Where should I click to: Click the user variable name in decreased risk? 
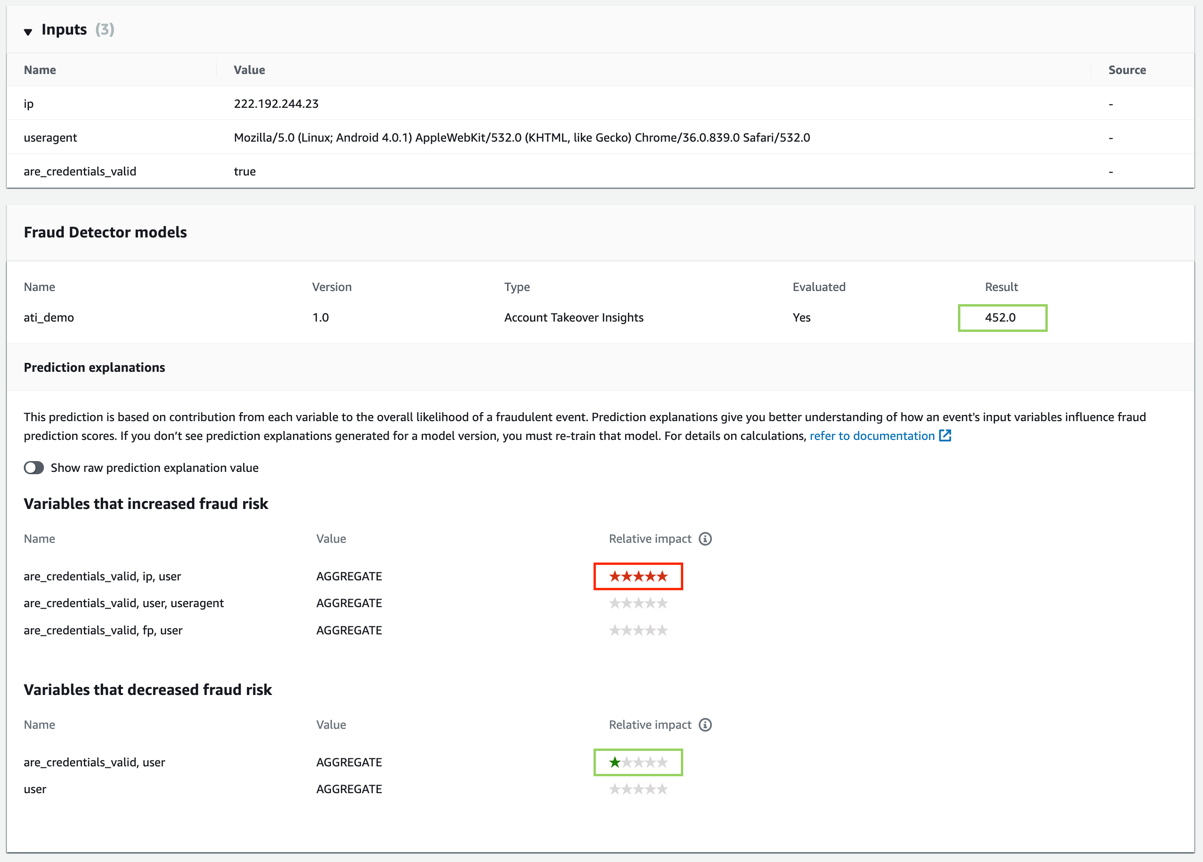pos(35,790)
